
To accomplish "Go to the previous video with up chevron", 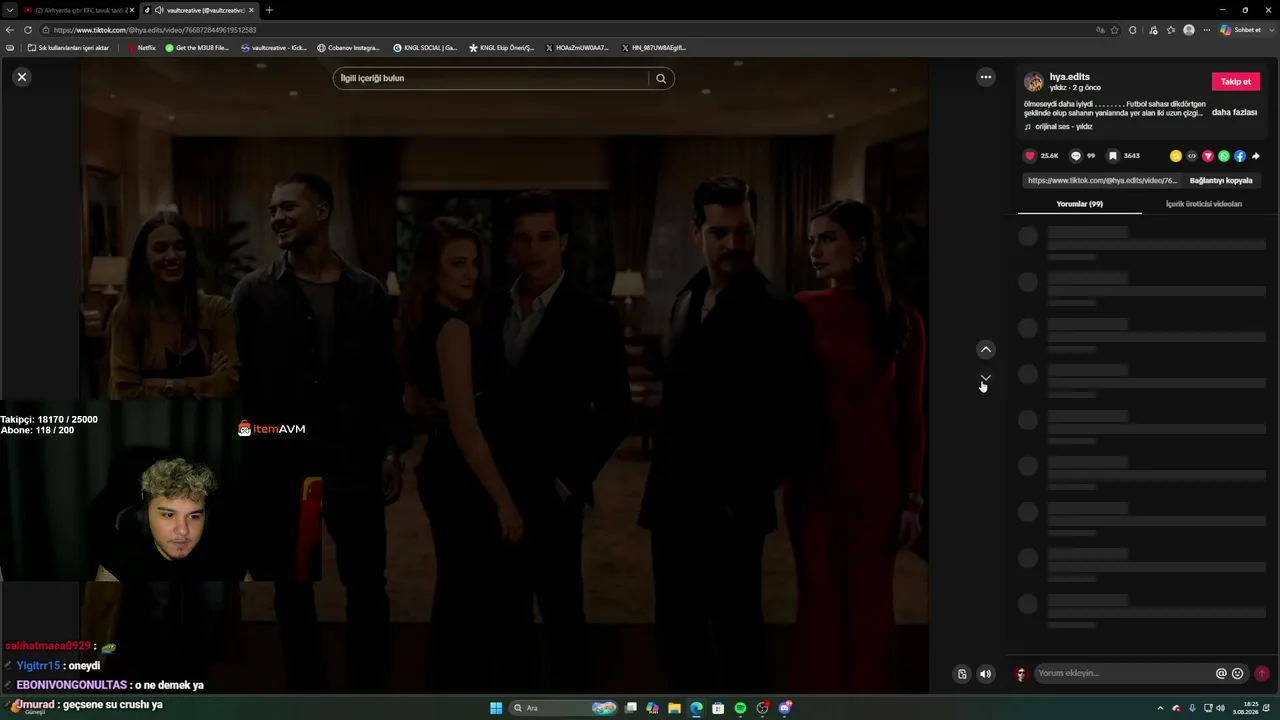I will click(x=986, y=350).
